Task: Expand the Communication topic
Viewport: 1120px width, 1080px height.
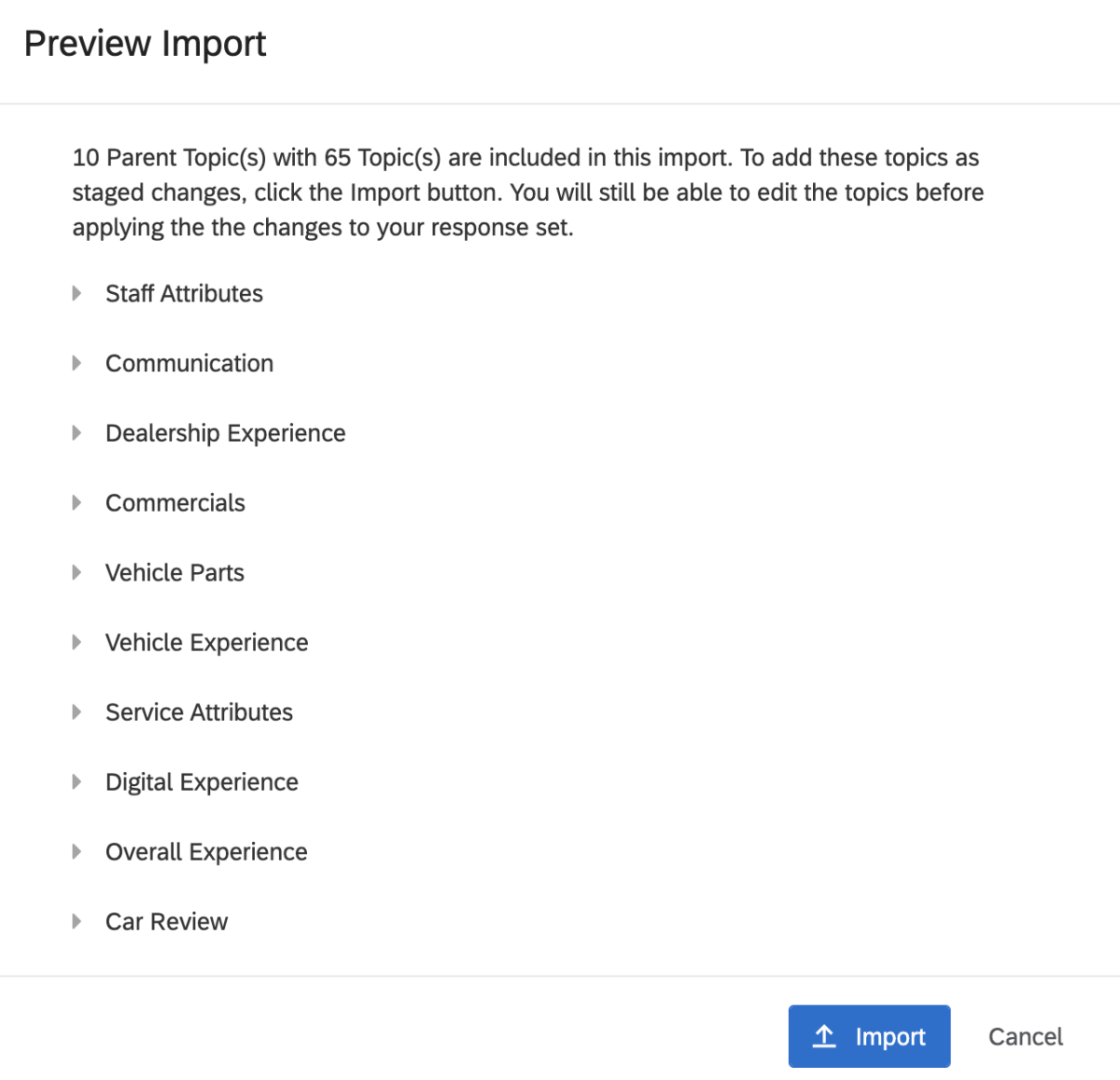Action: [77, 362]
